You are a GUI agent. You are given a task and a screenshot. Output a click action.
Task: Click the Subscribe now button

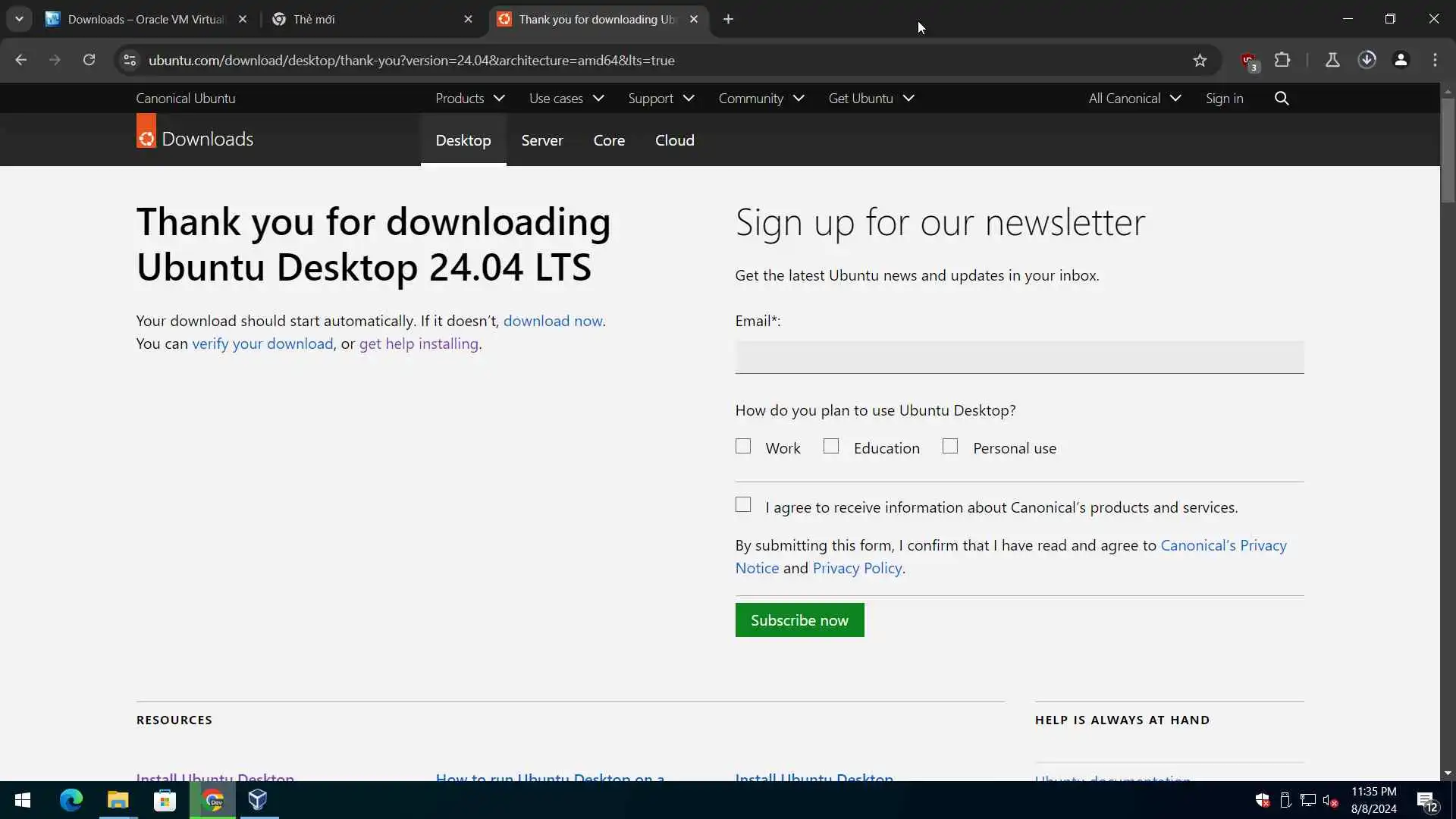coord(799,620)
